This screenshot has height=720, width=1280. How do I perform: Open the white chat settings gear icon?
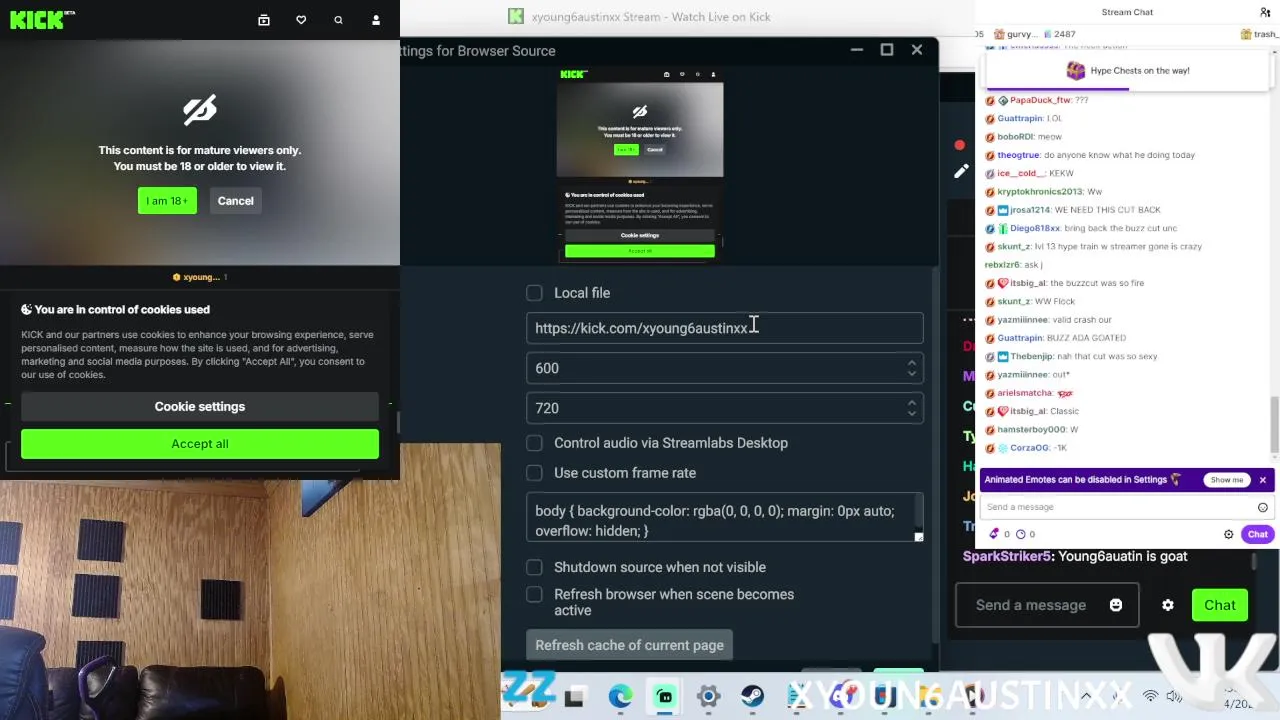(x=1229, y=534)
